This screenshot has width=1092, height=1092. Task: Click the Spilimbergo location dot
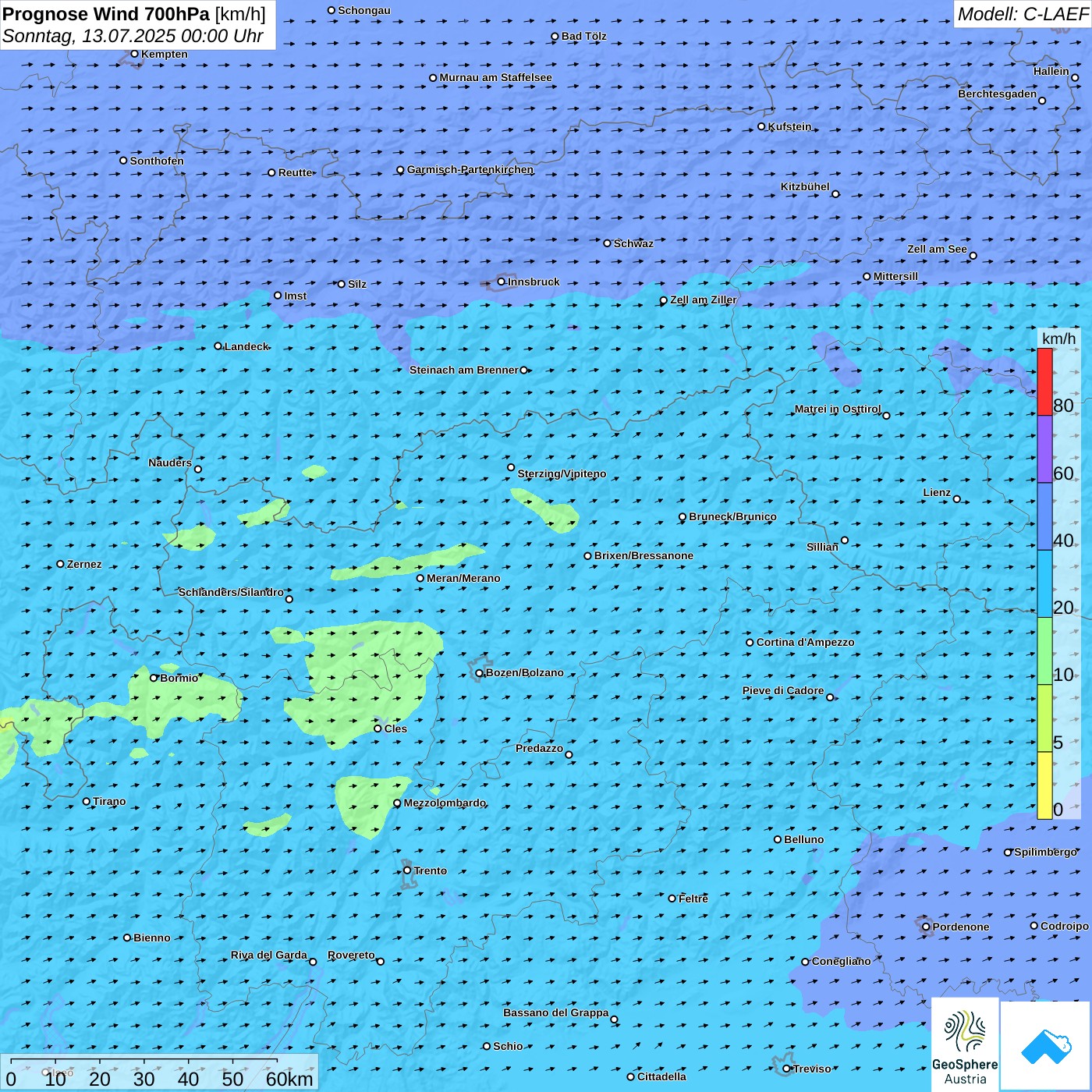click(1008, 853)
